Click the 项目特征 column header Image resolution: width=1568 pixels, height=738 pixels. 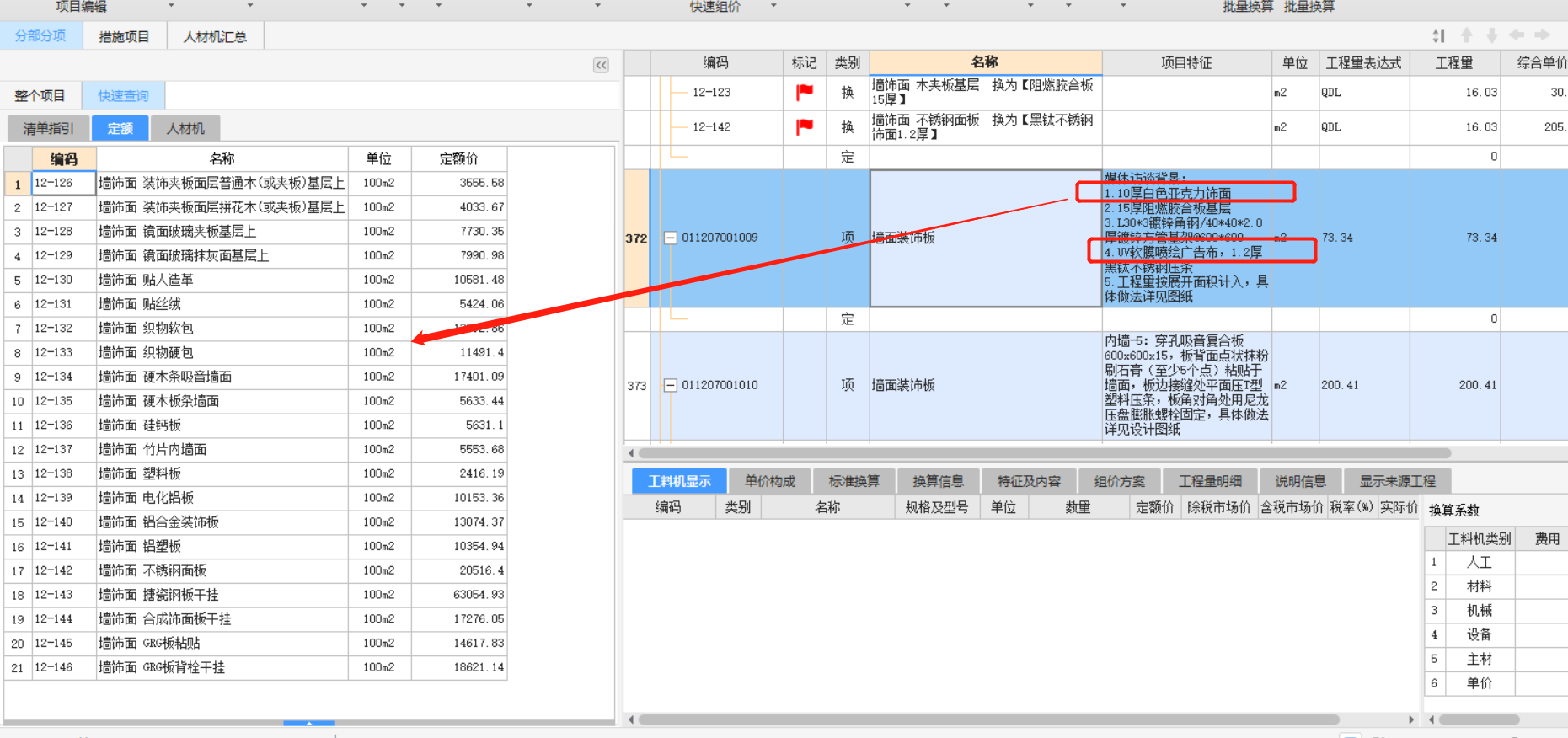tap(1186, 62)
